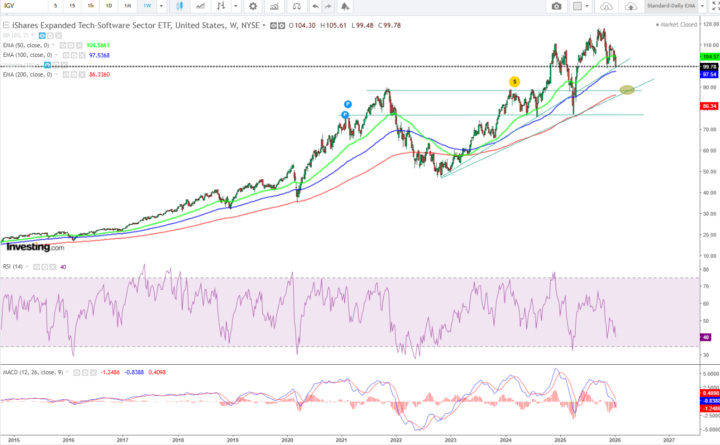720x445 pixels.
Task: Open dropdown arrow beside Standard-Daily EMA
Action: (702, 6)
